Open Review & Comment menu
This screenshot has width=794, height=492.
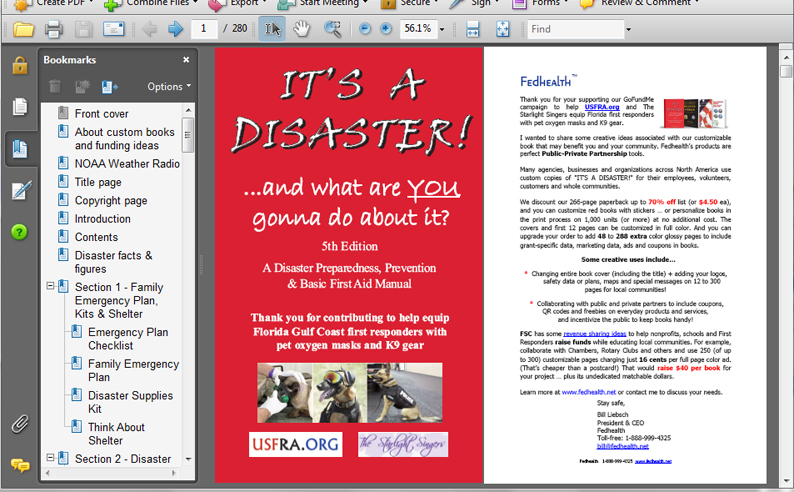pos(641,3)
